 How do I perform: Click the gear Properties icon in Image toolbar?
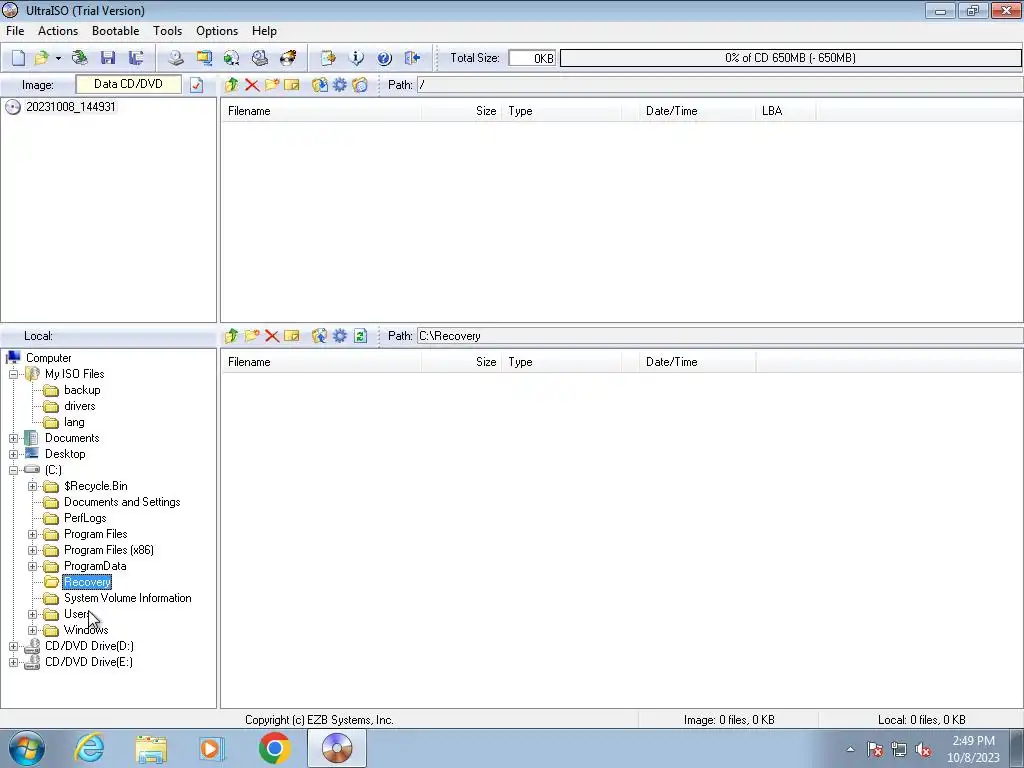coord(340,85)
